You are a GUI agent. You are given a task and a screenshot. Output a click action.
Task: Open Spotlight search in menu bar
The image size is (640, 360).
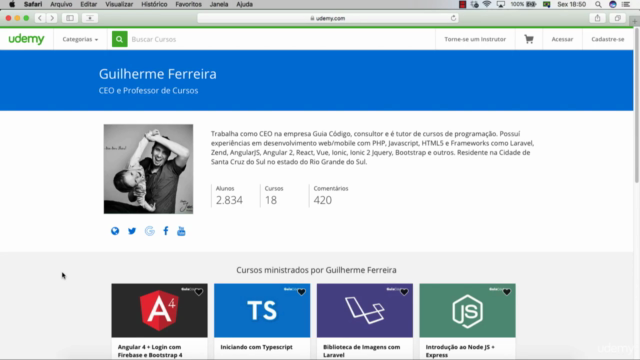598,4
